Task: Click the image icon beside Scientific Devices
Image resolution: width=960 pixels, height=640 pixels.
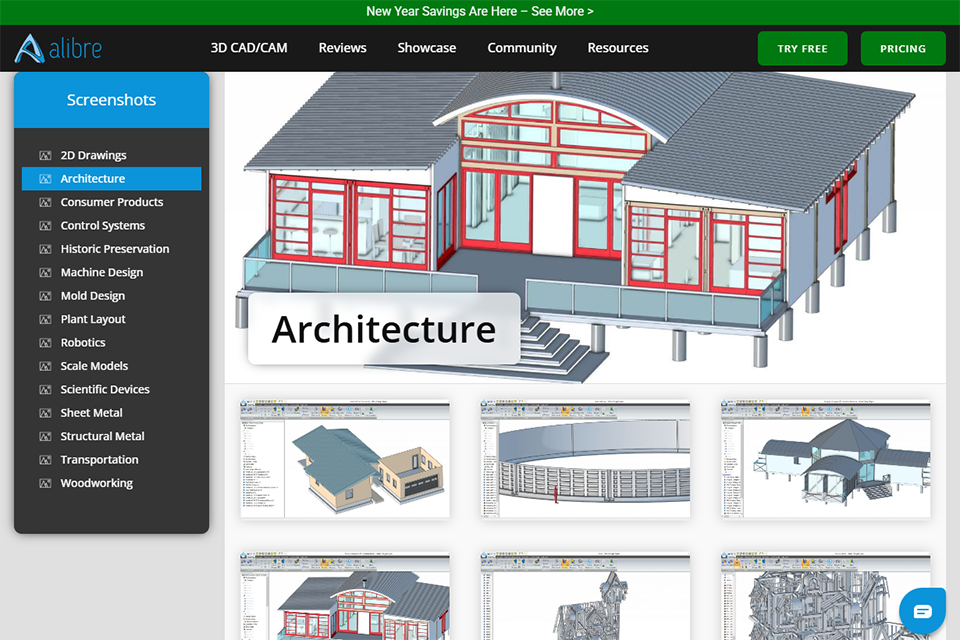Action: point(45,390)
